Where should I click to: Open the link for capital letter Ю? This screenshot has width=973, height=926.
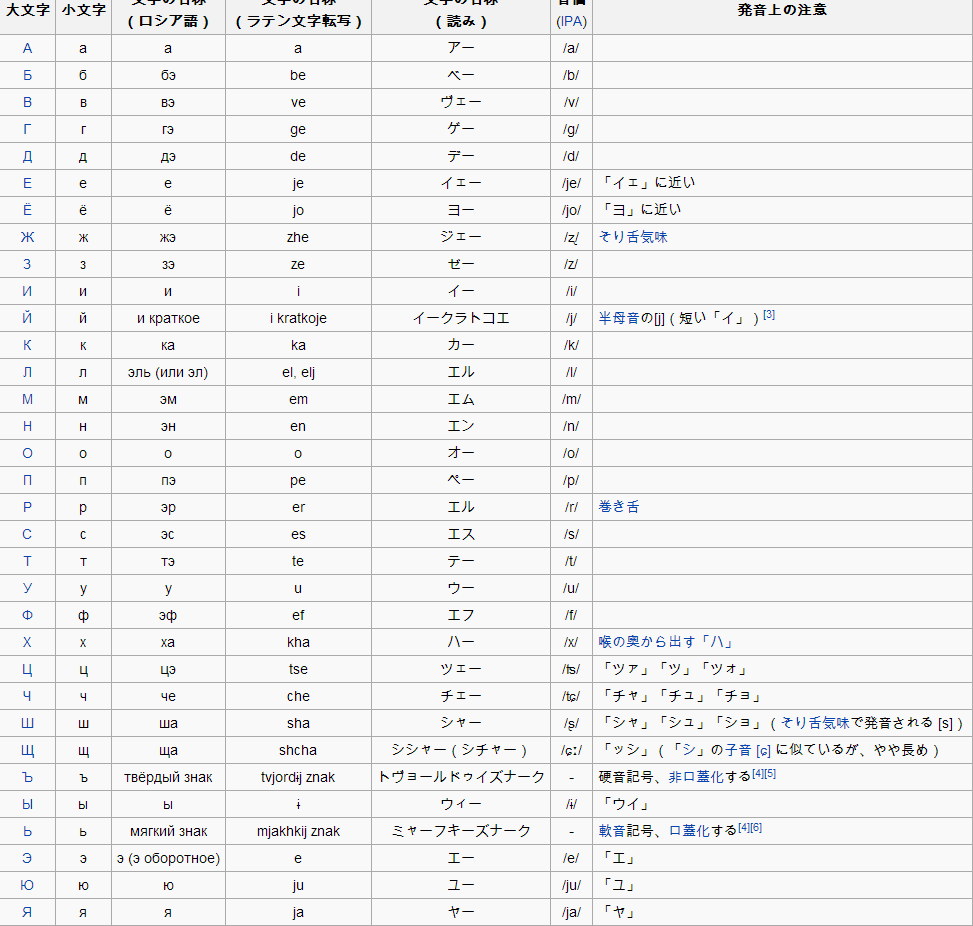27,885
